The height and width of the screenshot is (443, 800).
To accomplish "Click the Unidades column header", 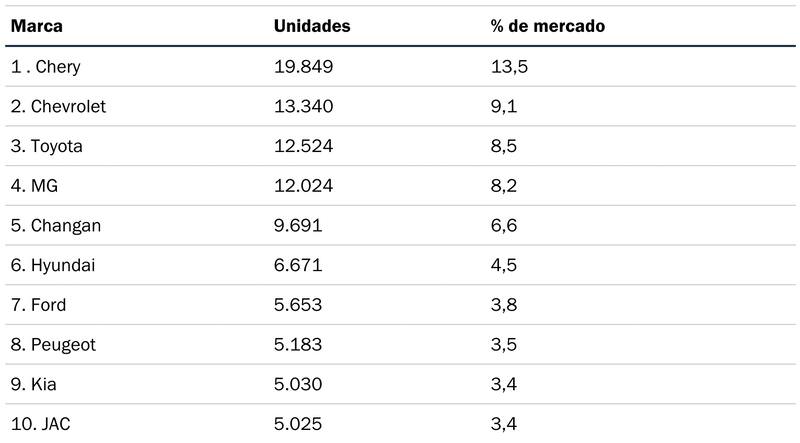I will click(x=311, y=26).
